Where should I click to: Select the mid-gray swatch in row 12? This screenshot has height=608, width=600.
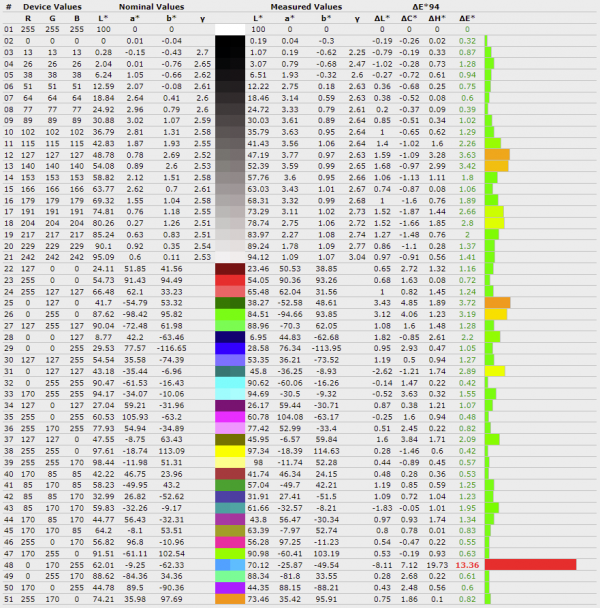(230, 155)
